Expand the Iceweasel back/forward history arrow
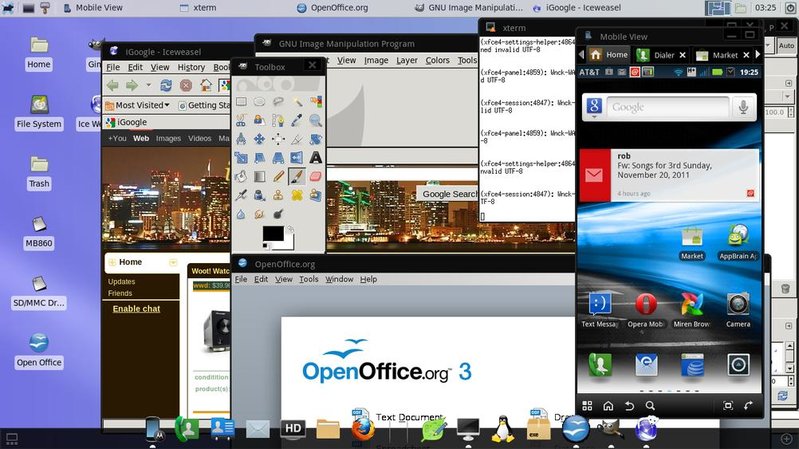 pyautogui.click(x=148, y=85)
